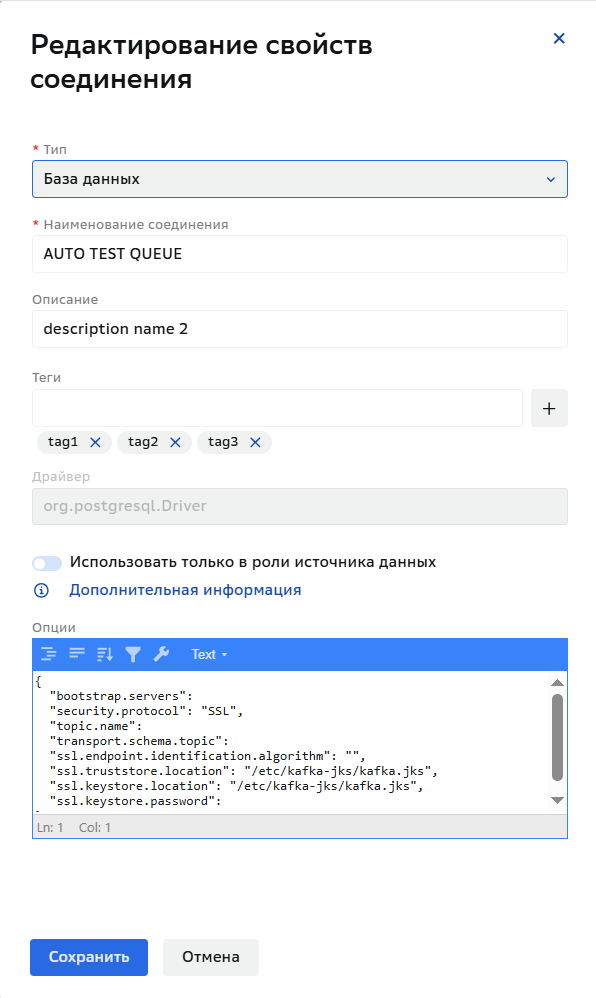Viewport: 596px width, 998px height.
Task: Click the disabled Драйвер field org.postgresql.Driver
Action: coord(299,506)
